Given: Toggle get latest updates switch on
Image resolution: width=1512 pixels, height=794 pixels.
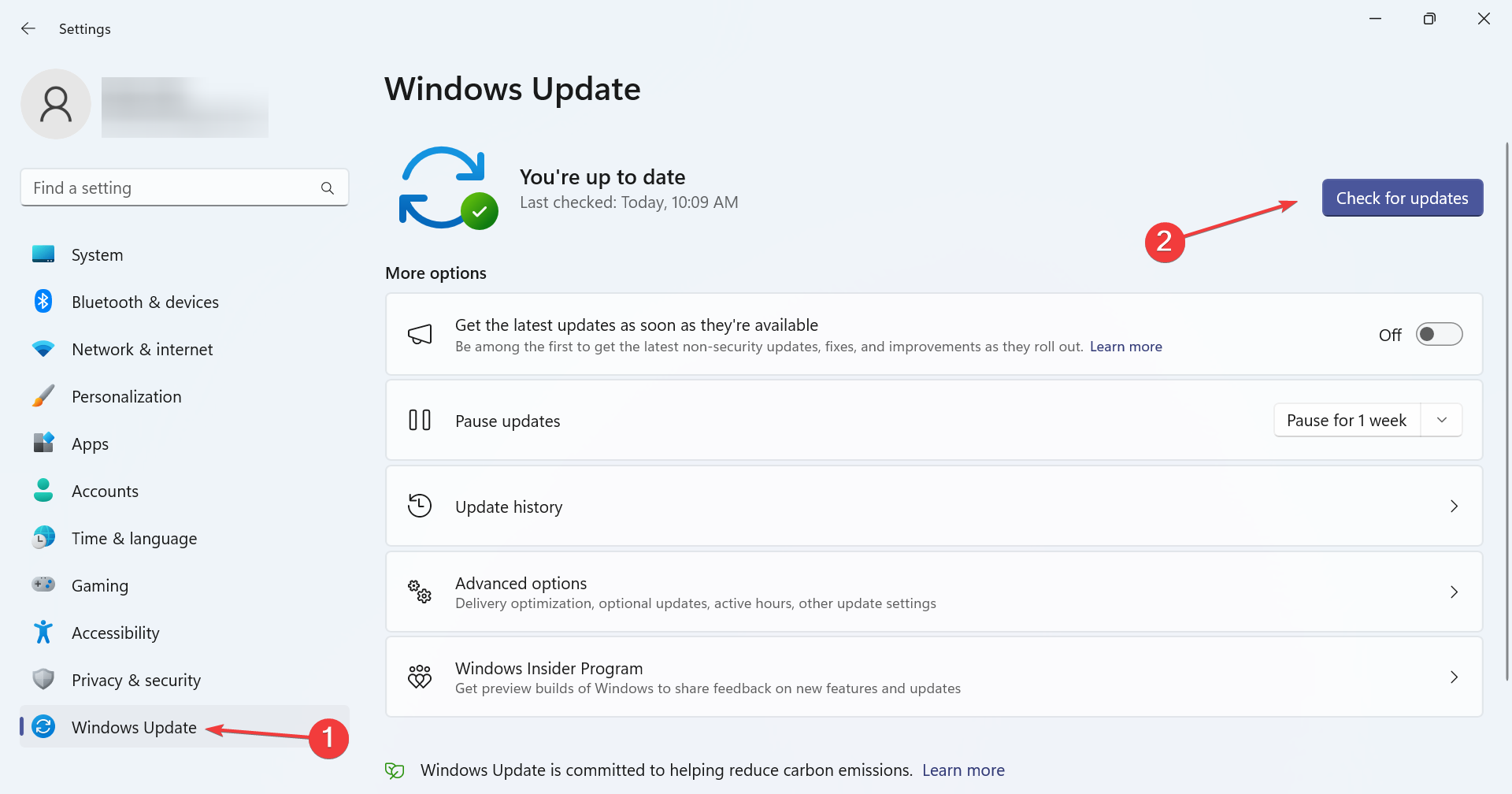Looking at the screenshot, I should pyautogui.click(x=1439, y=334).
